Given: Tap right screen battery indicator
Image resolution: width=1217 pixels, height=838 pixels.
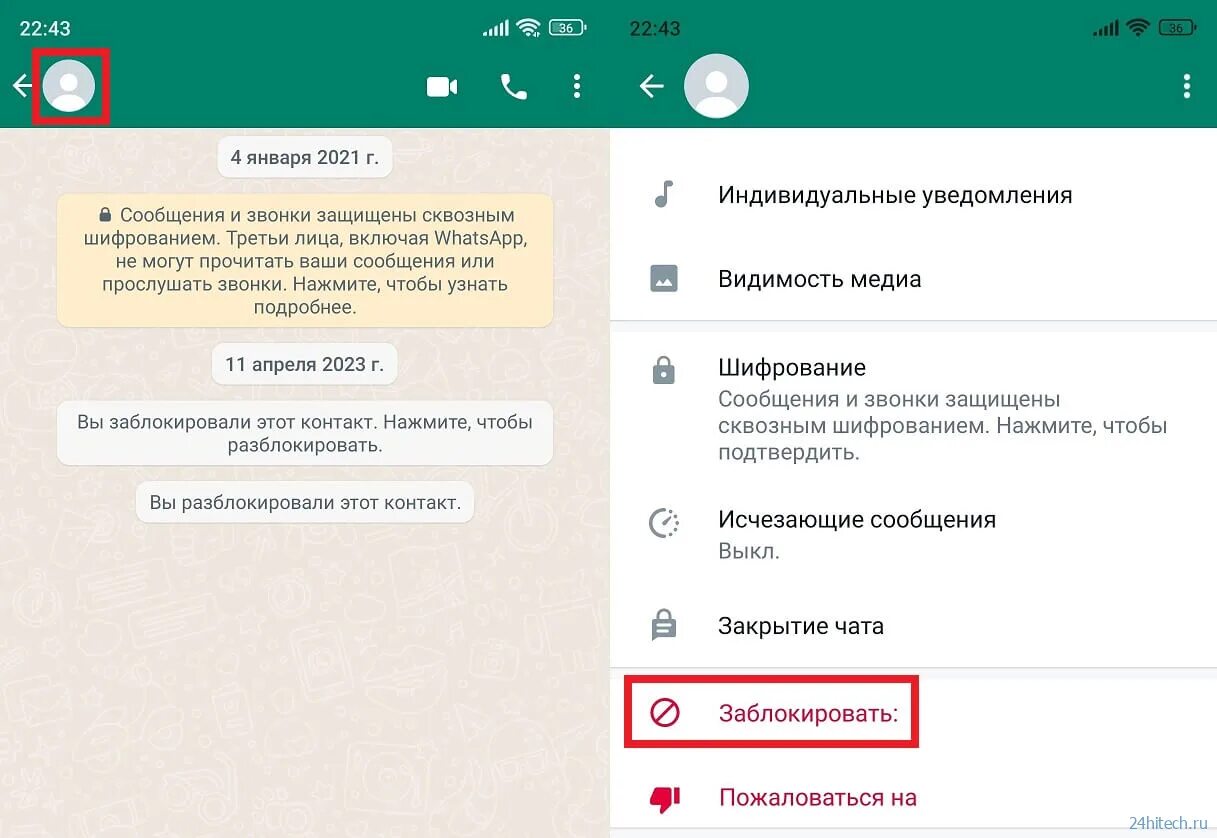Looking at the screenshot, I should click(1177, 28).
